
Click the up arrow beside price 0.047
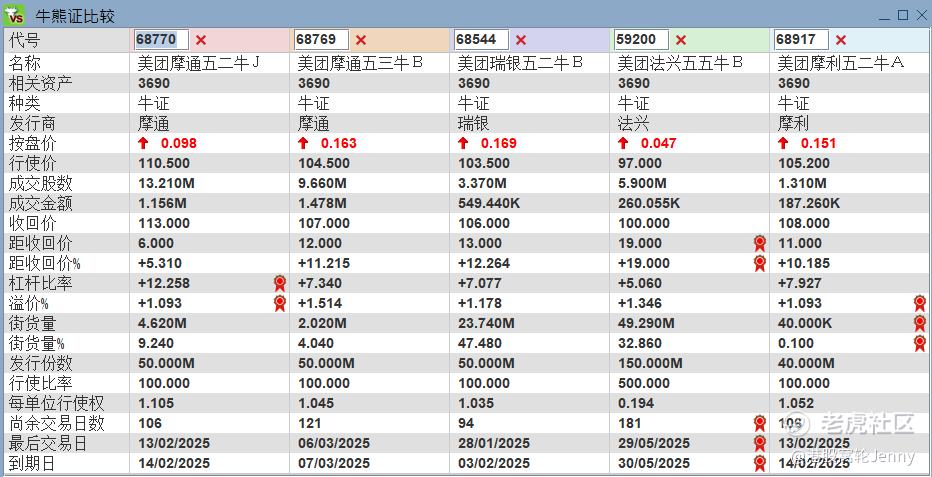(x=623, y=143)
